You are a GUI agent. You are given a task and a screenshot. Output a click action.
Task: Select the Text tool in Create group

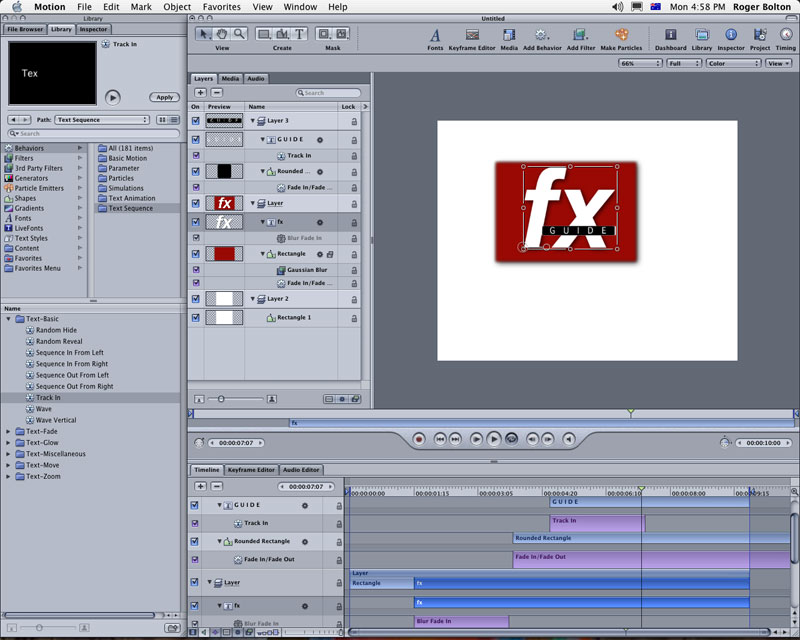pos(299,34)
